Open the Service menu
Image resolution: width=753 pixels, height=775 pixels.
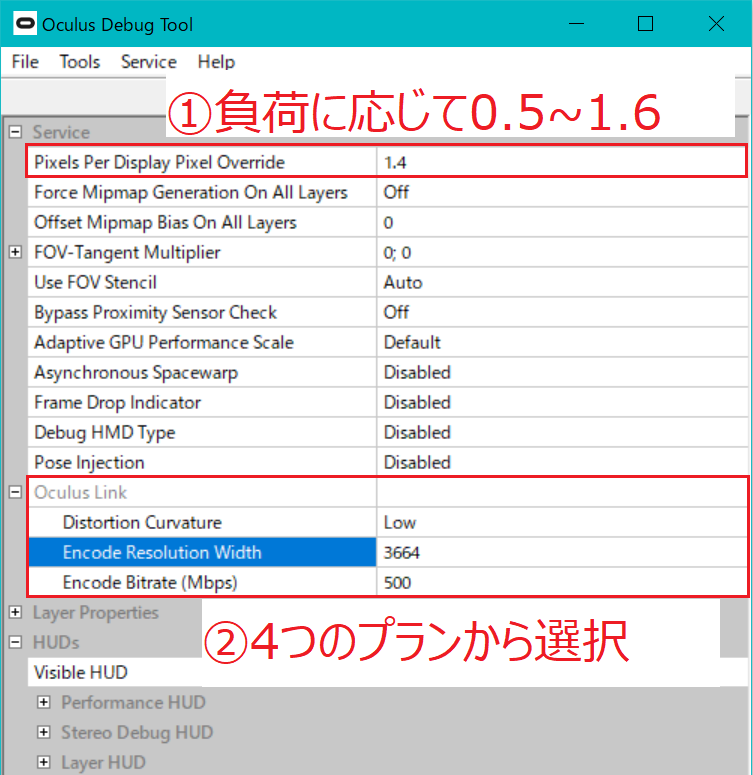tap(149, 62)
